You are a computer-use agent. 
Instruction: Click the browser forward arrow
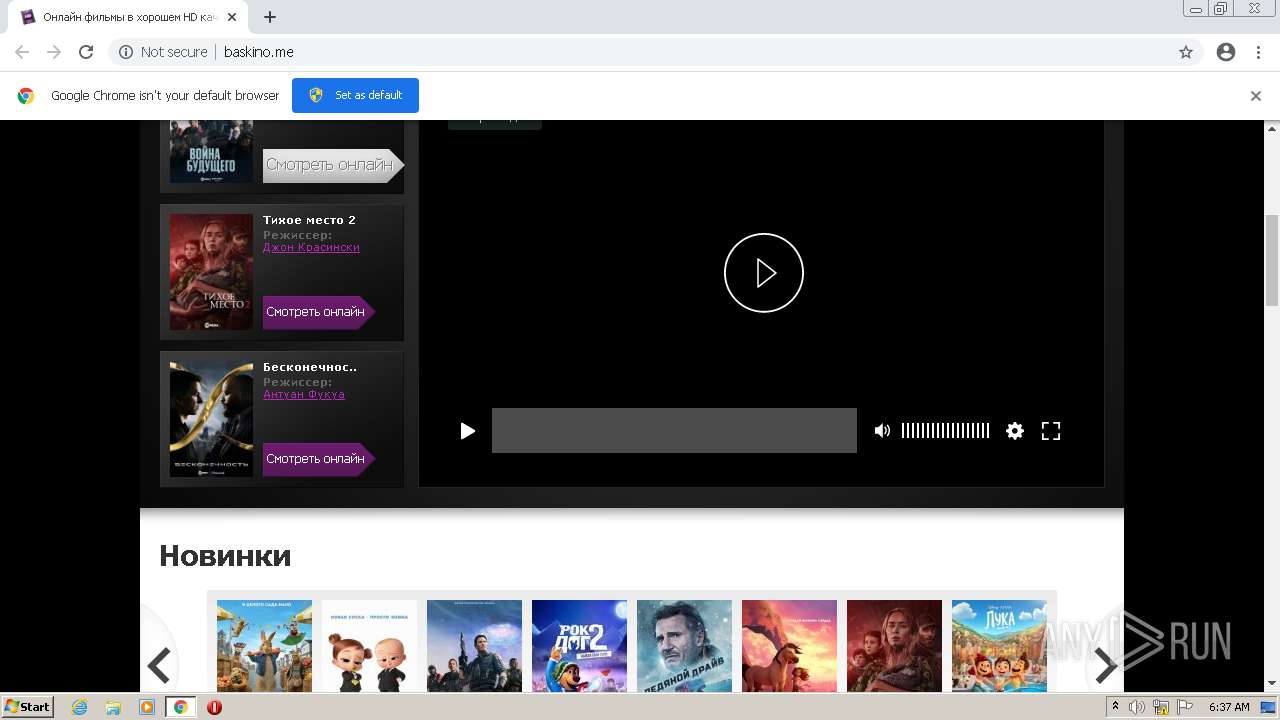54,52
